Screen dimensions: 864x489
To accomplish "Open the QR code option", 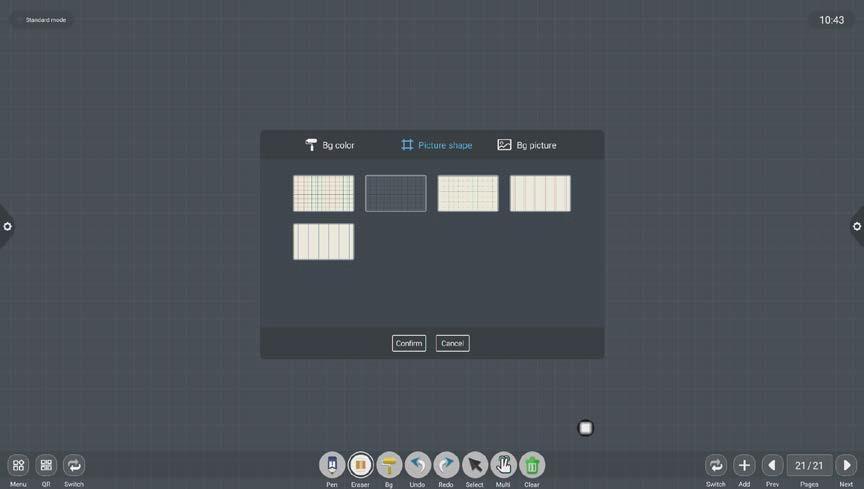I will coord(46,465).
